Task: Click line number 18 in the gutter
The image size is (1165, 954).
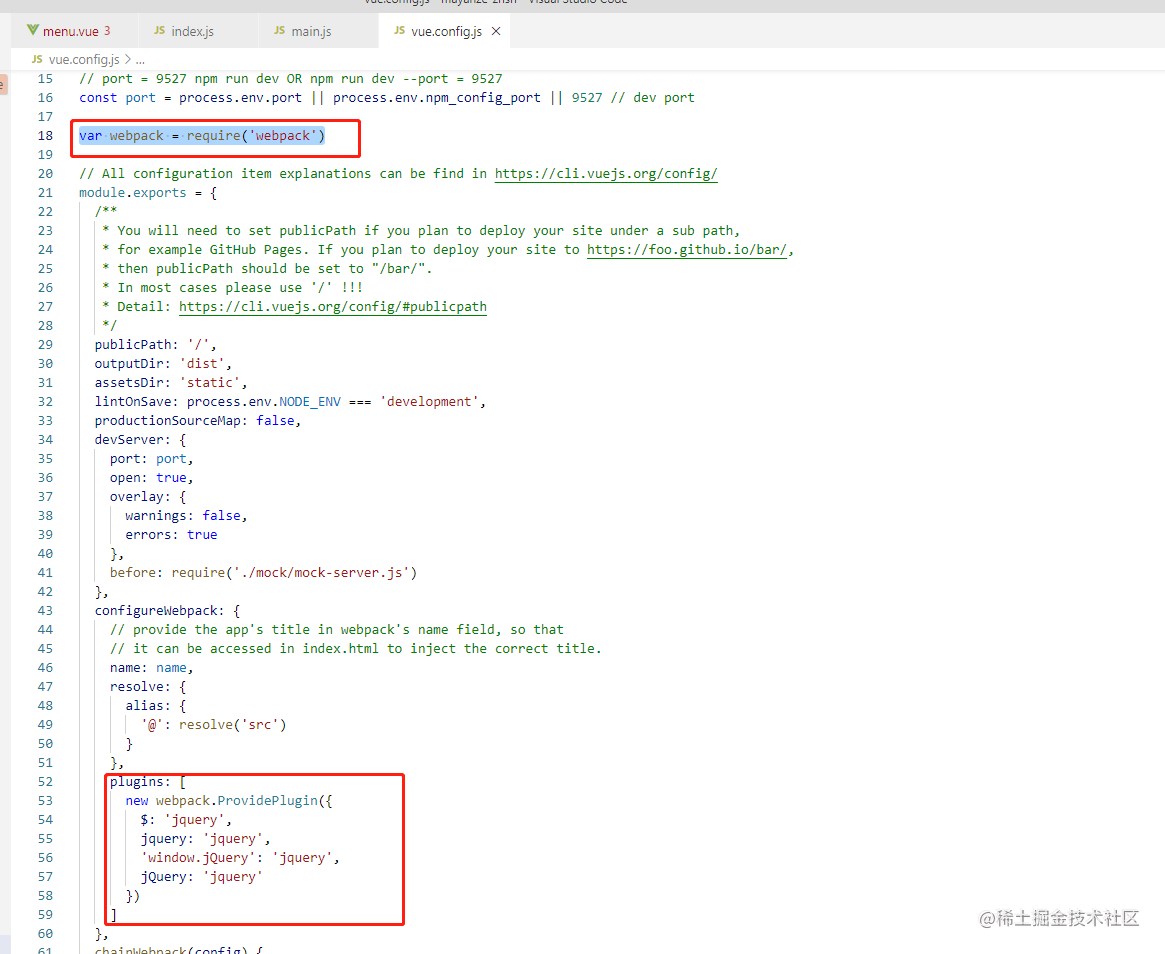Action: click(45, 135)
